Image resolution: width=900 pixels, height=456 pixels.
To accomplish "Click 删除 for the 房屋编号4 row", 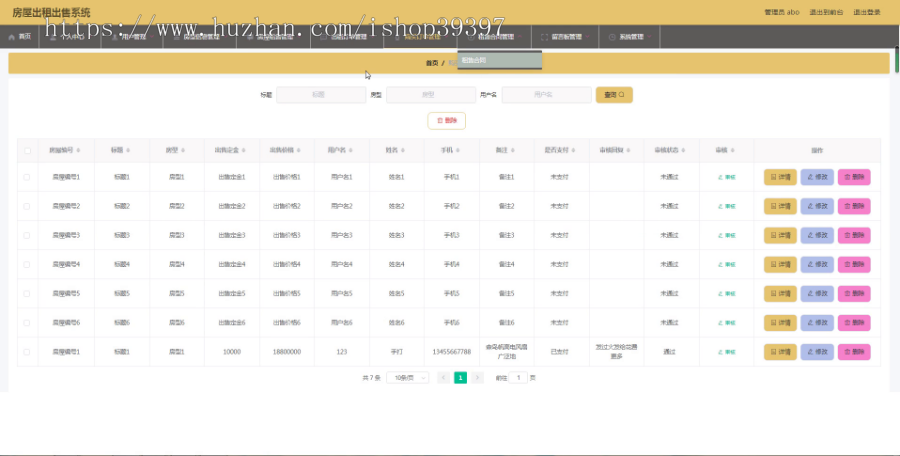I will [x=854, y=265].
